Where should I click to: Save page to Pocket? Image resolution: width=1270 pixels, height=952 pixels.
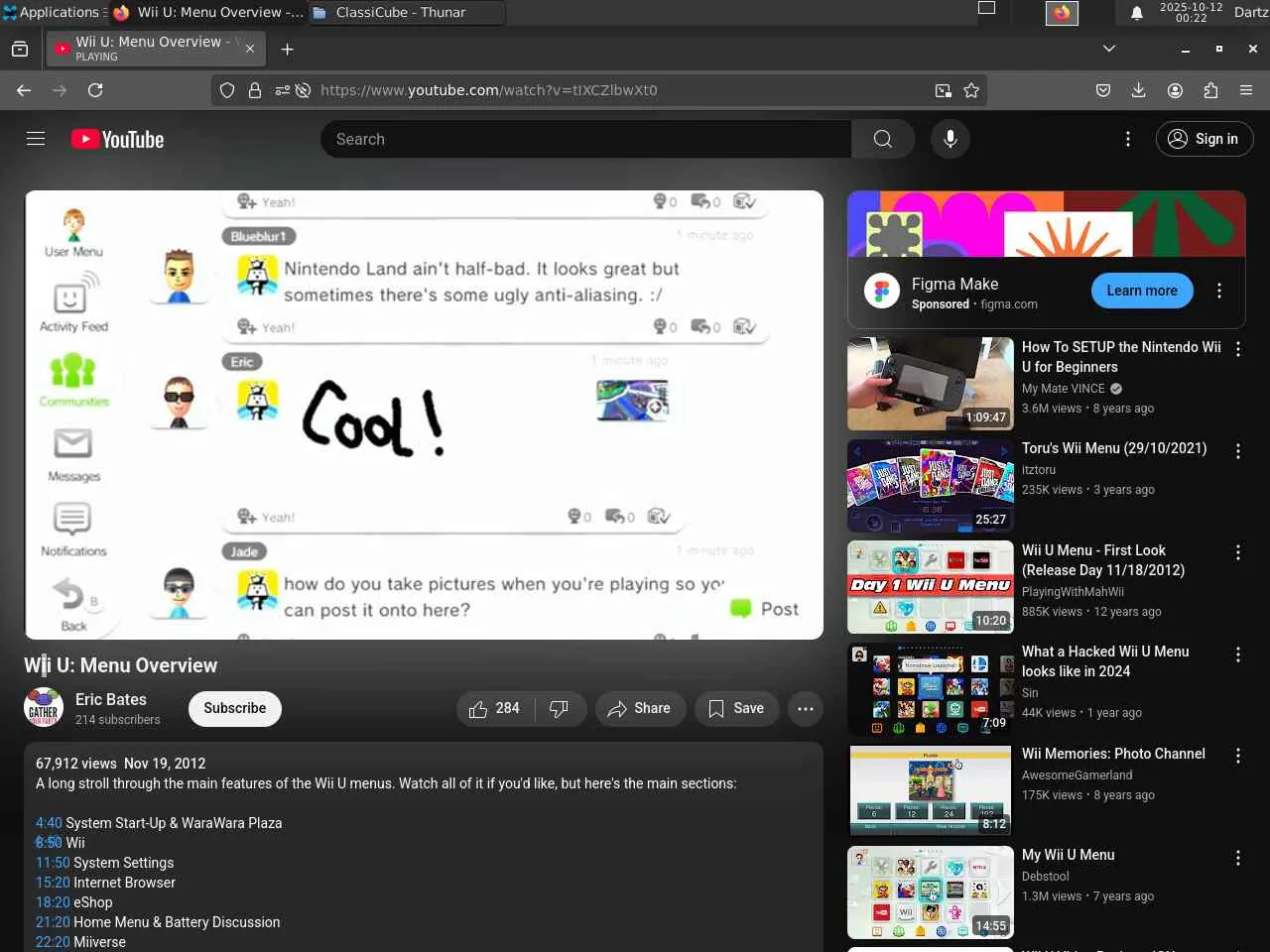click(1103, 90)
